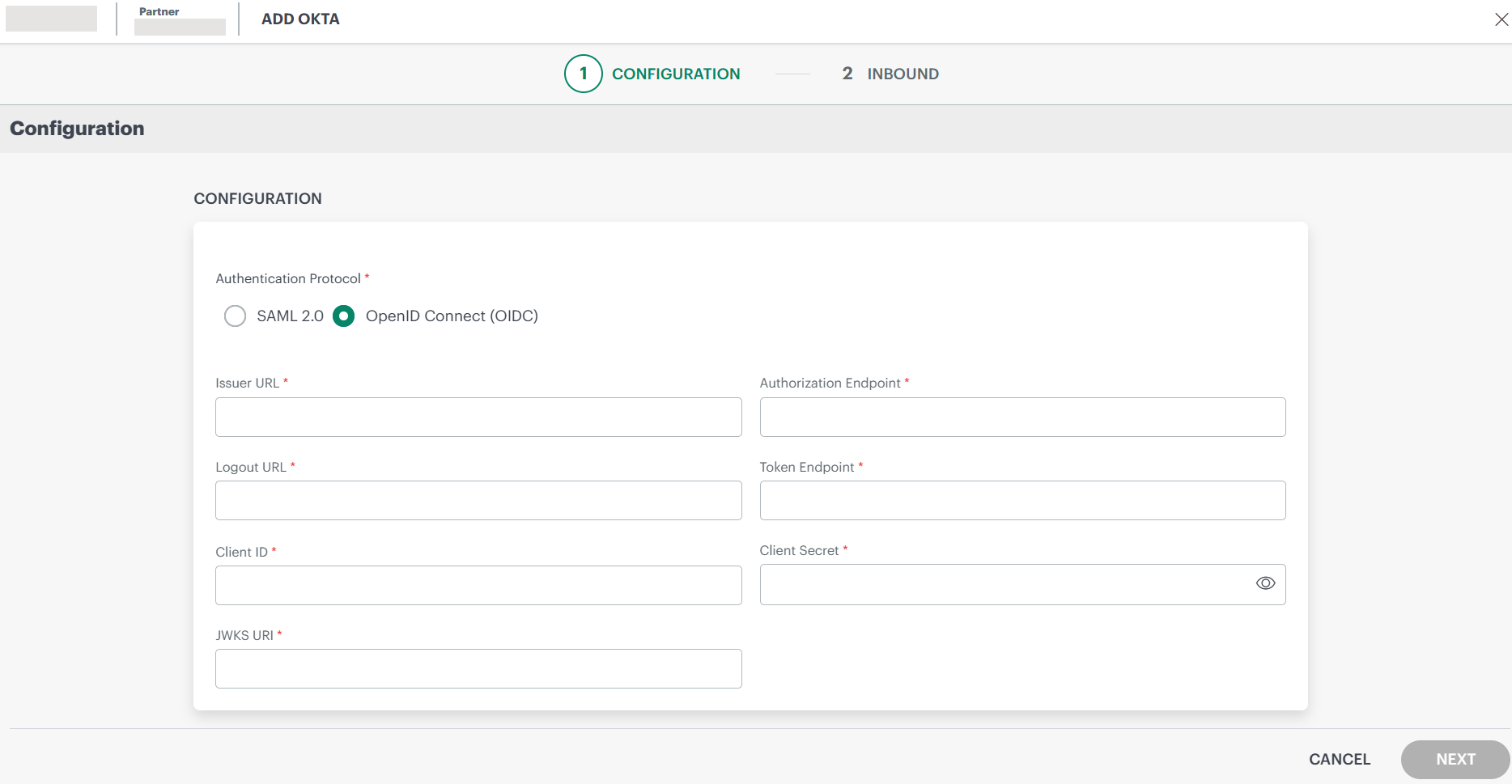This screenshot has width=1512, height=784.
Task: Click the NEXT button
Action: click(x=1455, y=759)
